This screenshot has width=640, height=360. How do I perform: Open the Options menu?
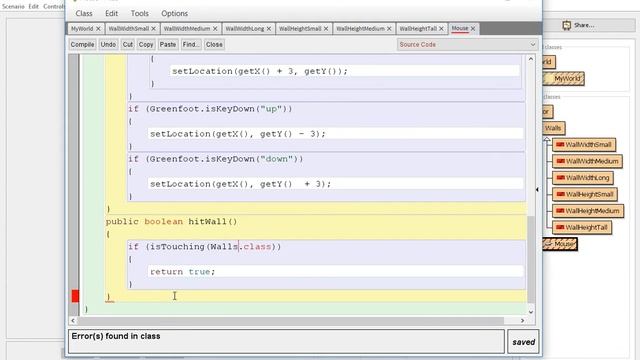pos(174,13)
